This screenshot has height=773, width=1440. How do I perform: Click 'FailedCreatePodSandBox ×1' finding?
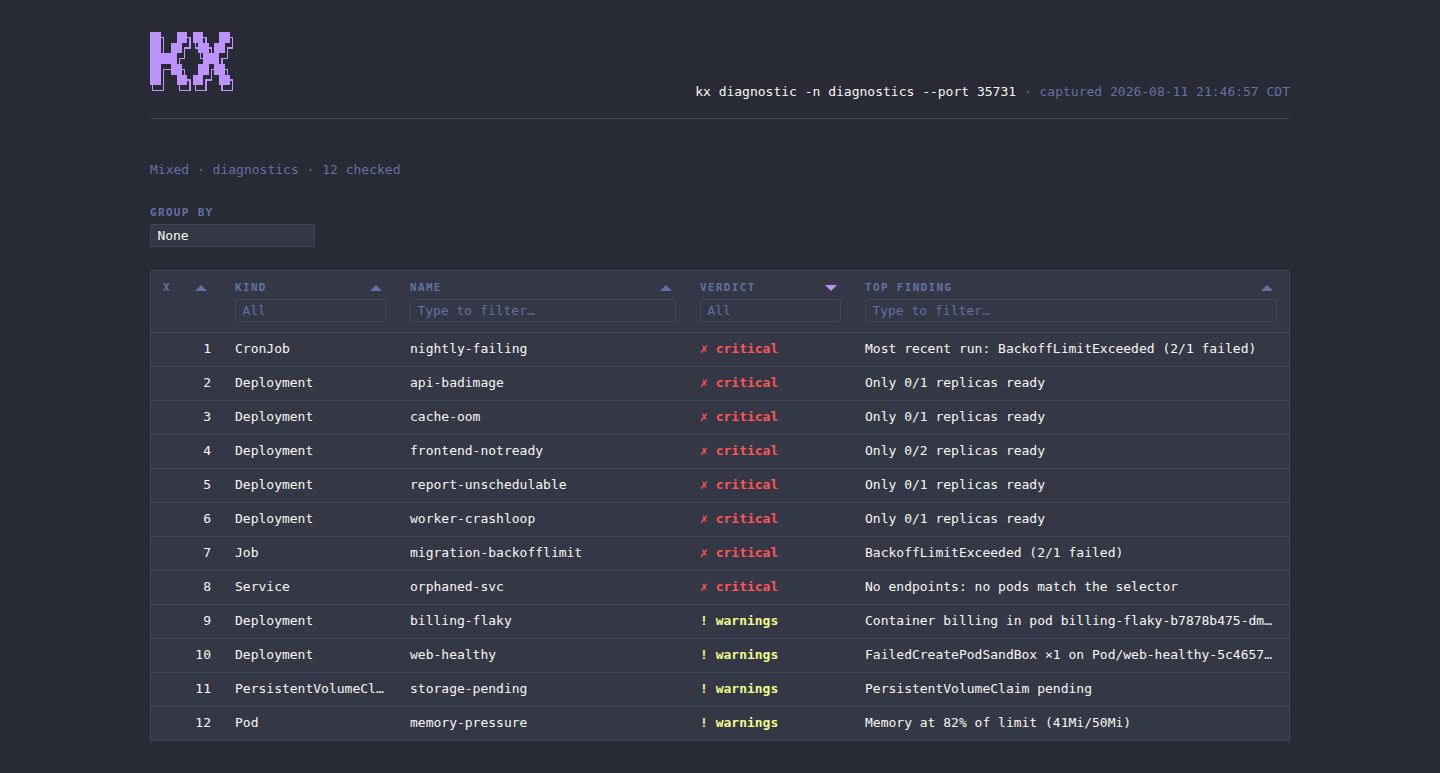[1069, 655]
